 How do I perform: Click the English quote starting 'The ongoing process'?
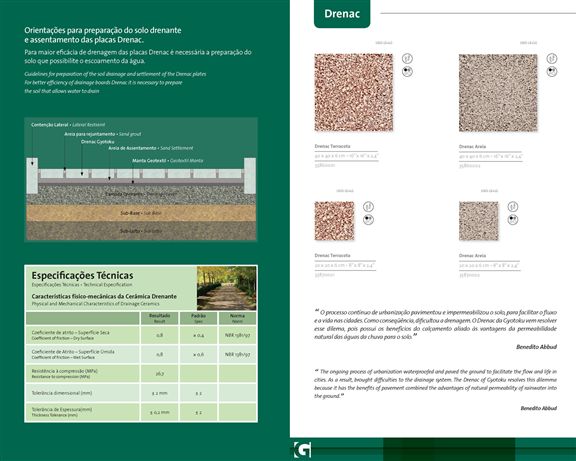click(x=436, y=384)
